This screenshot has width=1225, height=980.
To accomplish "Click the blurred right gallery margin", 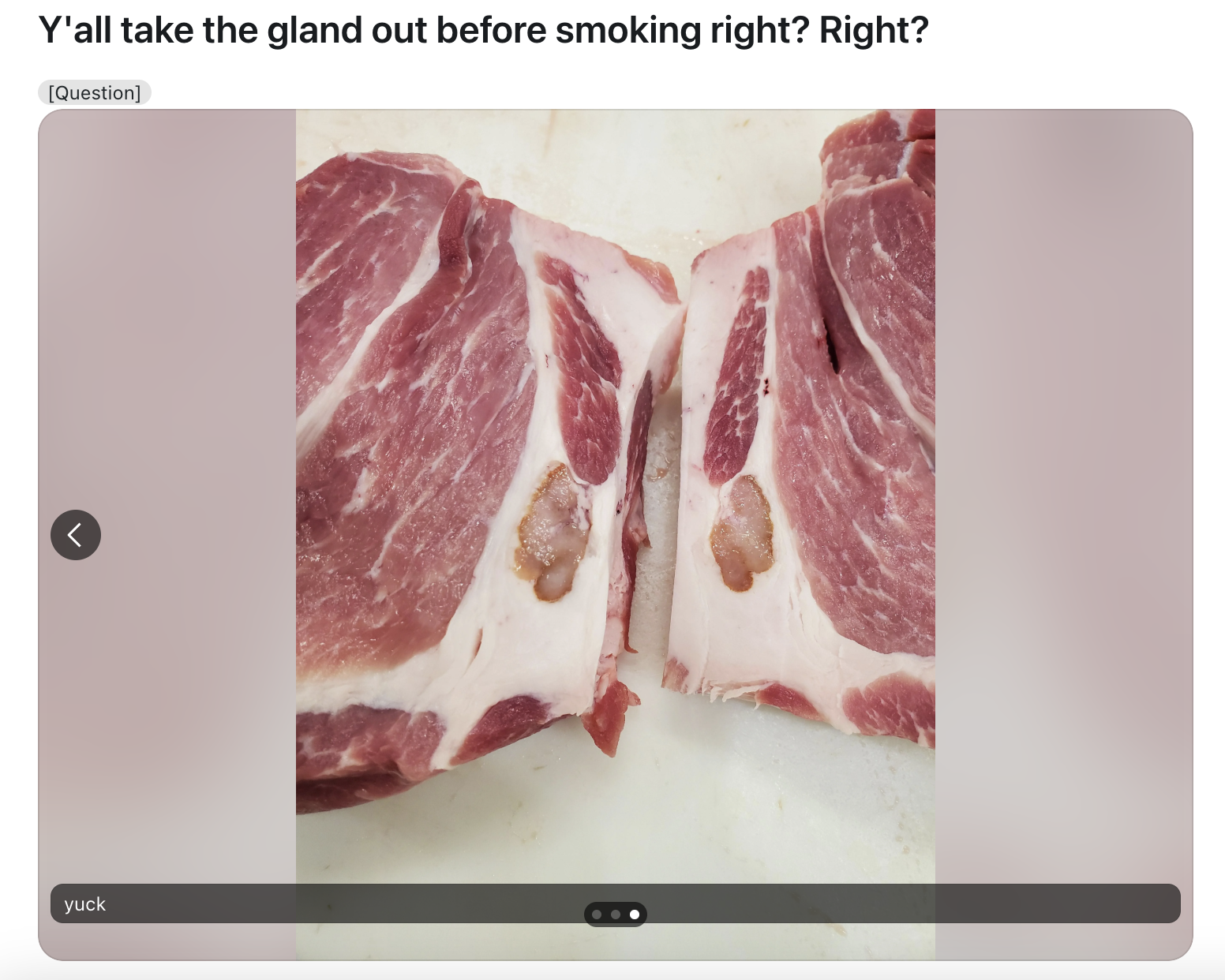I will point(1063,534).
